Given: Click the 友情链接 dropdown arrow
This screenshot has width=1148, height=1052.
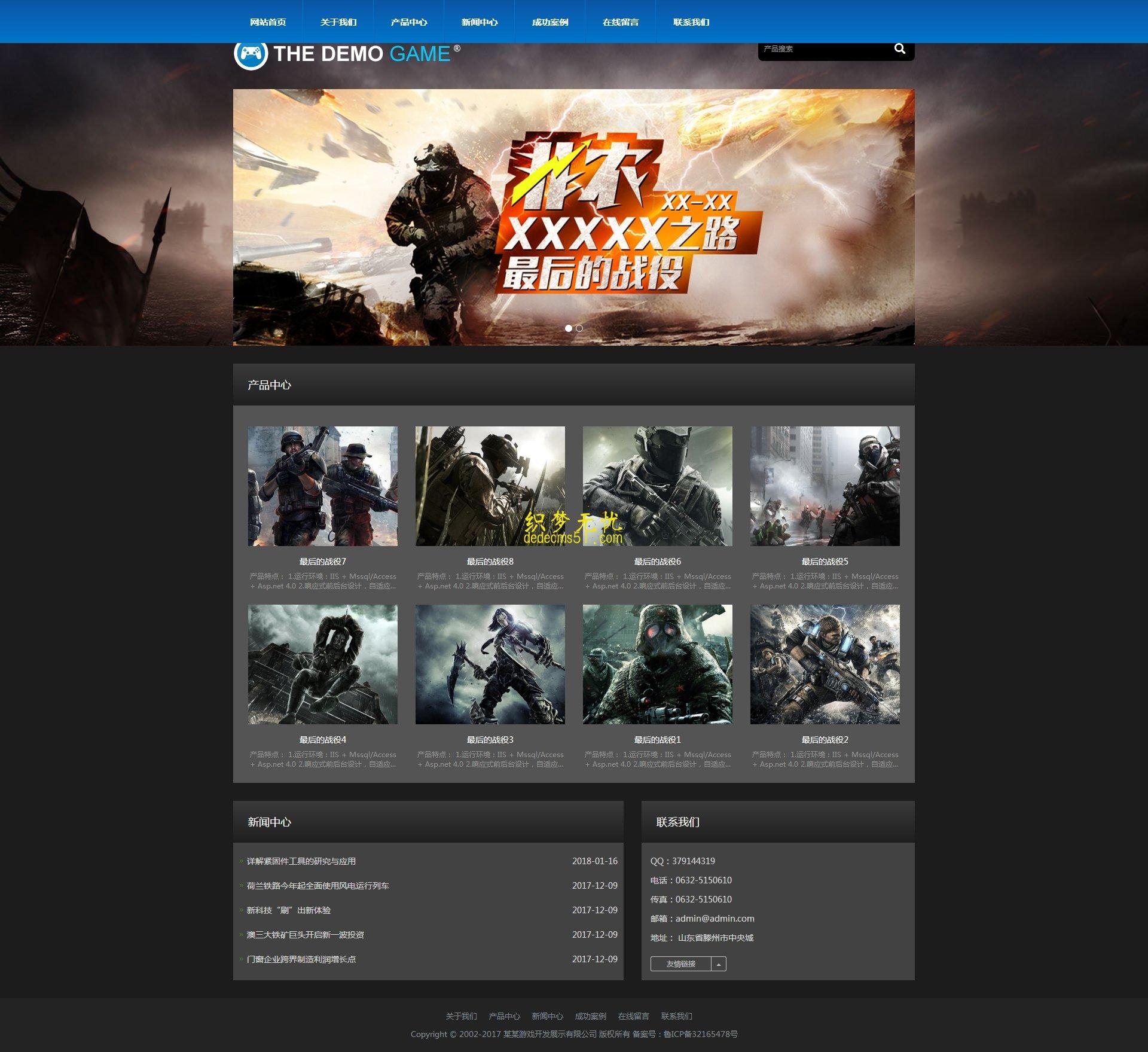Looking at the screenshot, I should tap(719, 964).
